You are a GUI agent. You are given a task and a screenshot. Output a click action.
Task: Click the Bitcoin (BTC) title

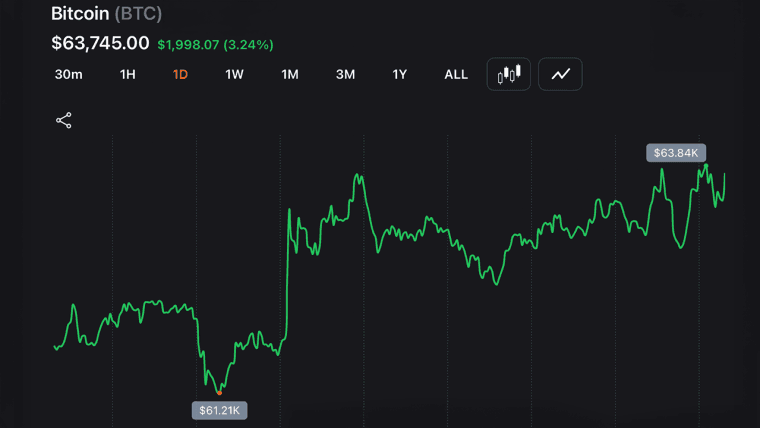106,14
